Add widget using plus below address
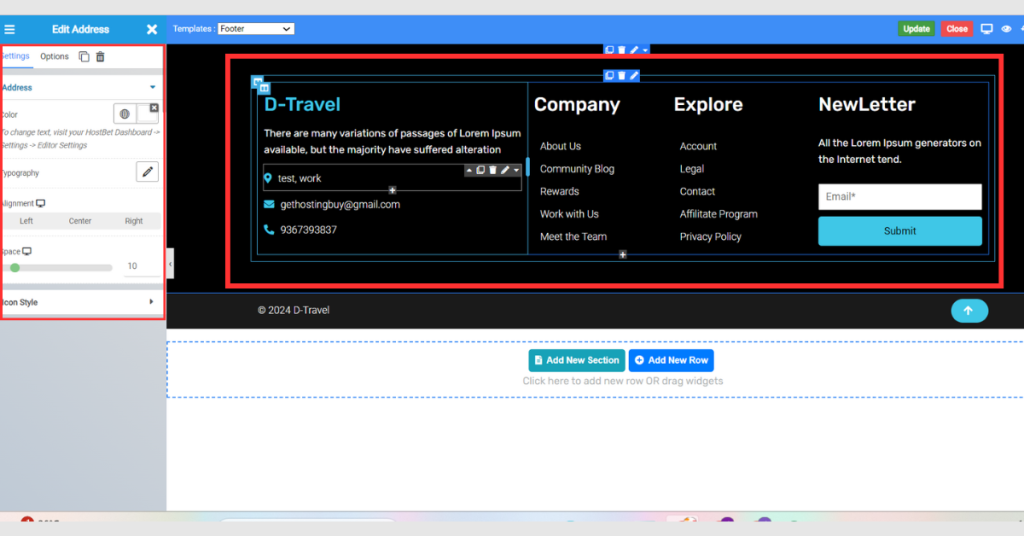Viewport: 1024px width, 536px height. (x=392, y=191)
